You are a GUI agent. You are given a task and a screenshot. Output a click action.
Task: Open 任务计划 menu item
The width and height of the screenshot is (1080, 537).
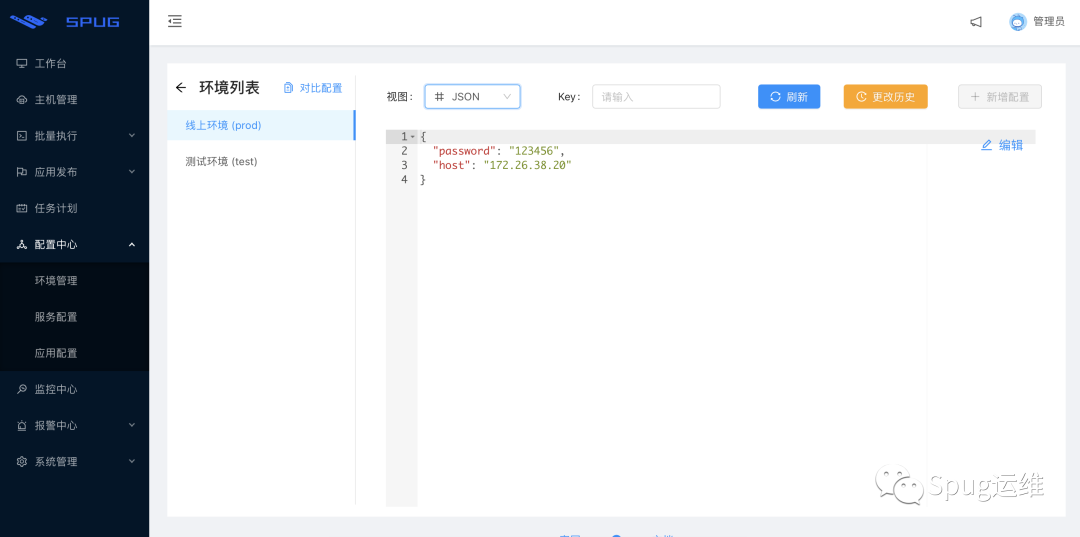(74, 209)
